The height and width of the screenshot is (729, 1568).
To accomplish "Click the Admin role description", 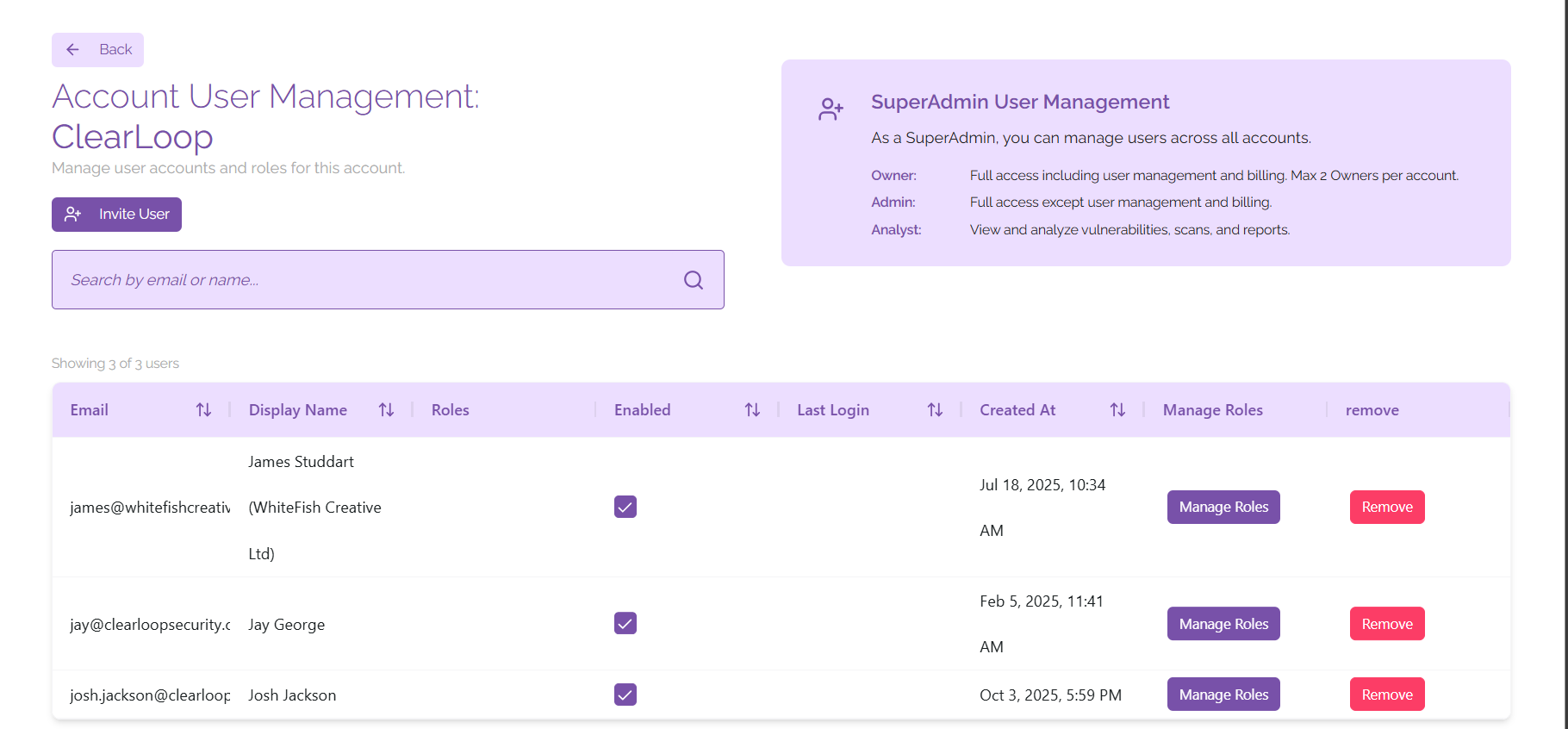I will coord(1121,202).
